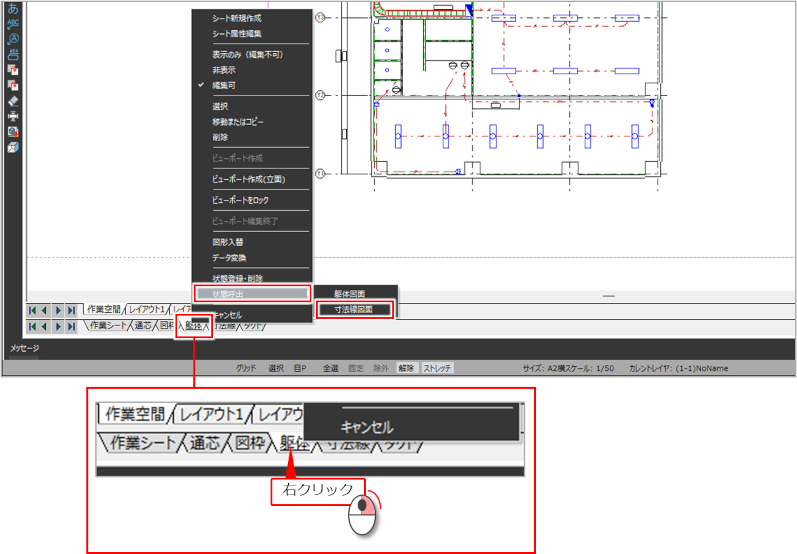
Task: Click the circled A annotation tool icon
Action: (13, 39)
